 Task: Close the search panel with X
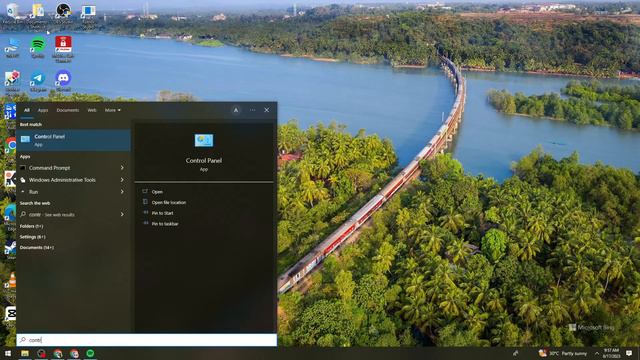[x=267, y=110]
